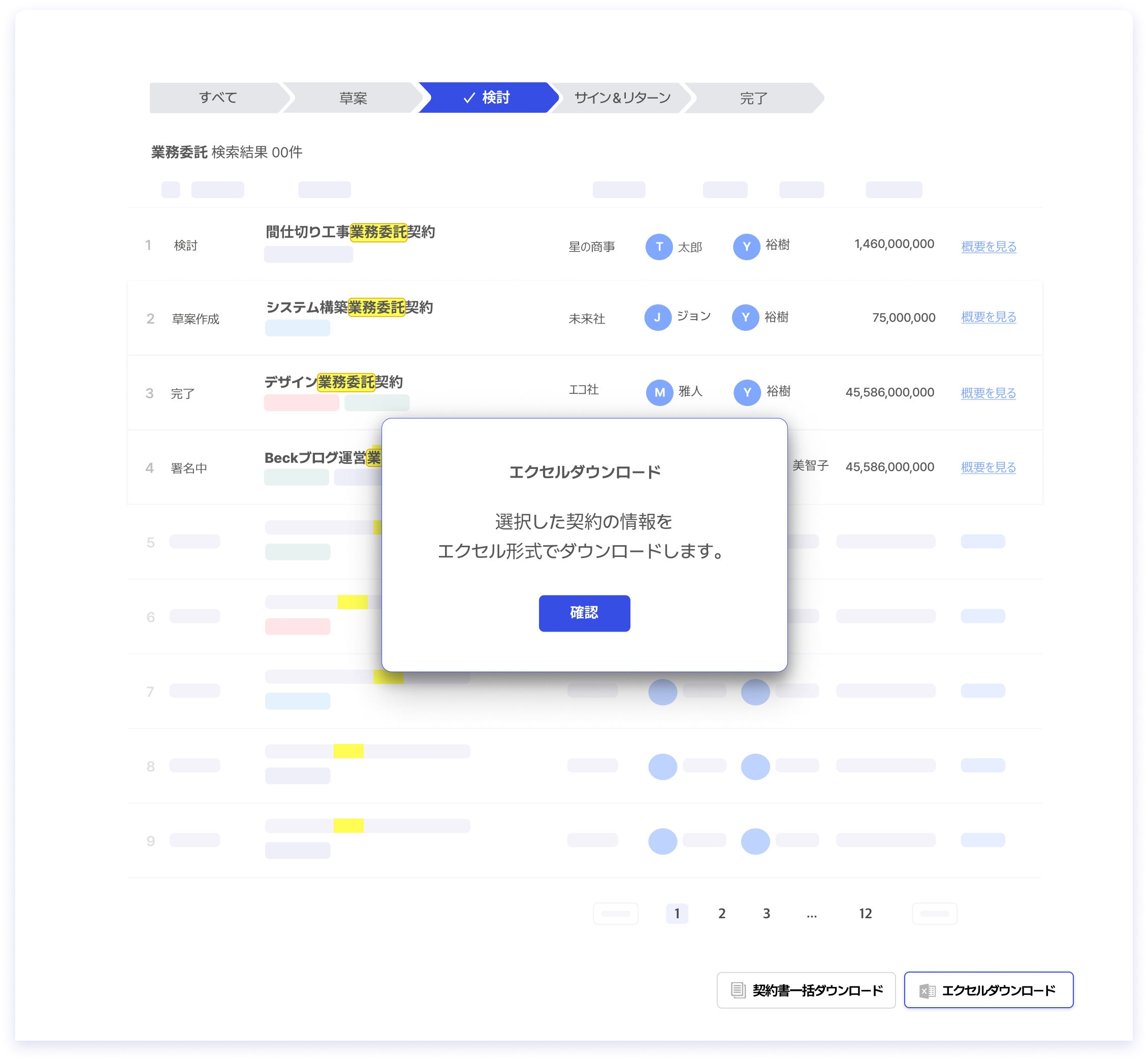Click the T avatar for 太郎

pos(659,247)
